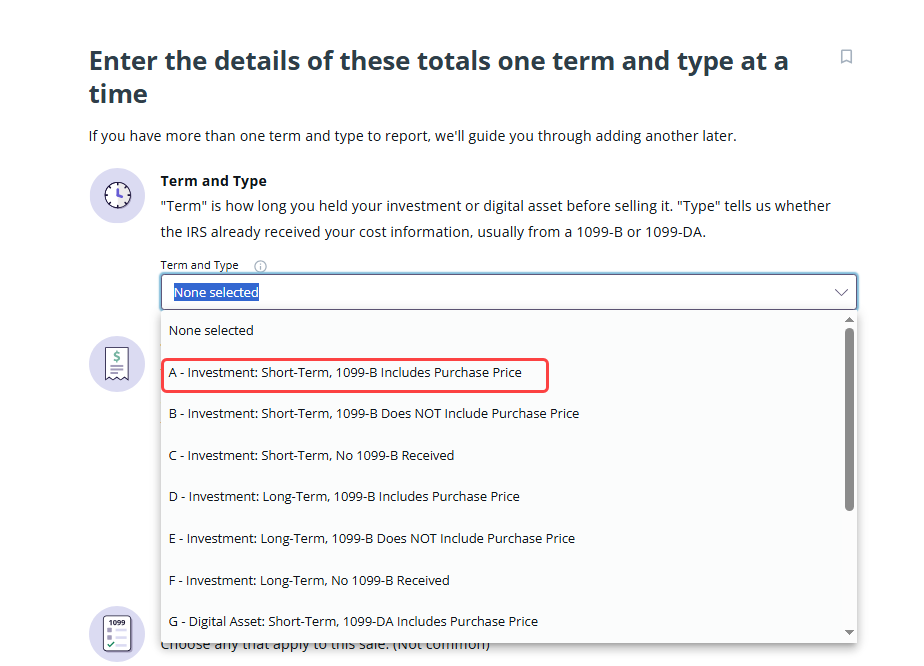Click the clock Term and Type icon
The height and width of the screenshot is (666, 924).
[x=117, y=195]
